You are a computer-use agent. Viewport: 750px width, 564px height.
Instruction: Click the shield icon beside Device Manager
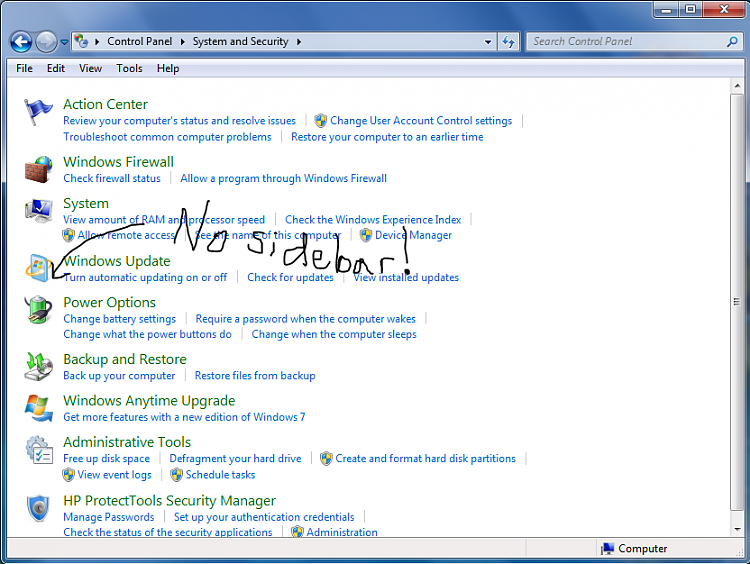(x=366, y=235)
